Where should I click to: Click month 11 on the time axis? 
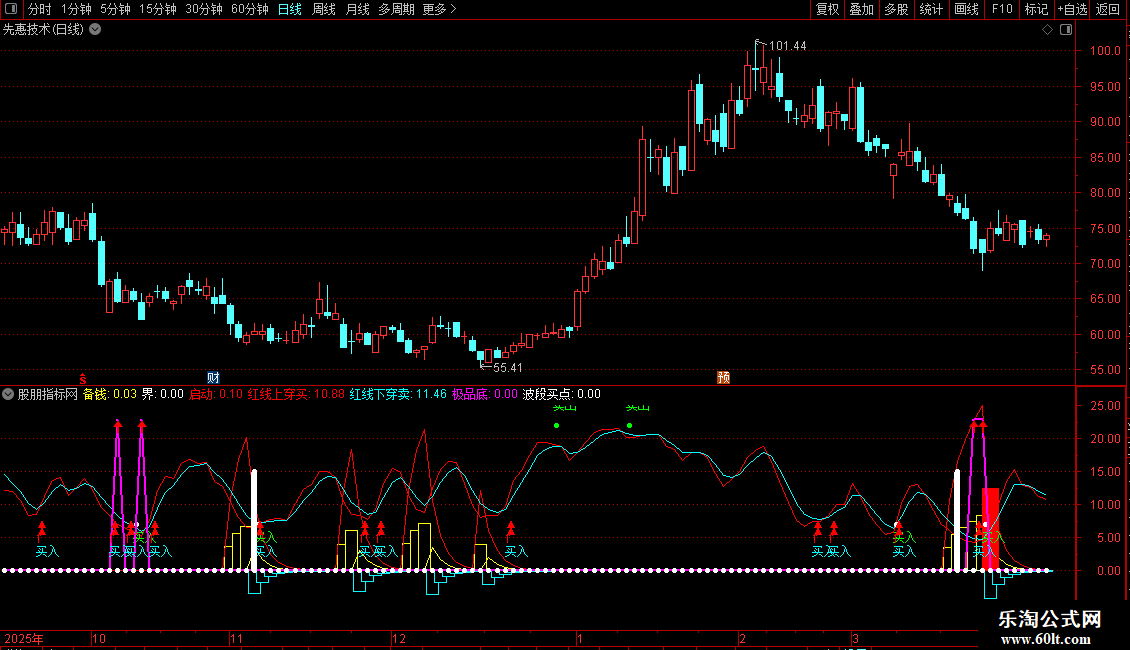[x=236, y=638]
